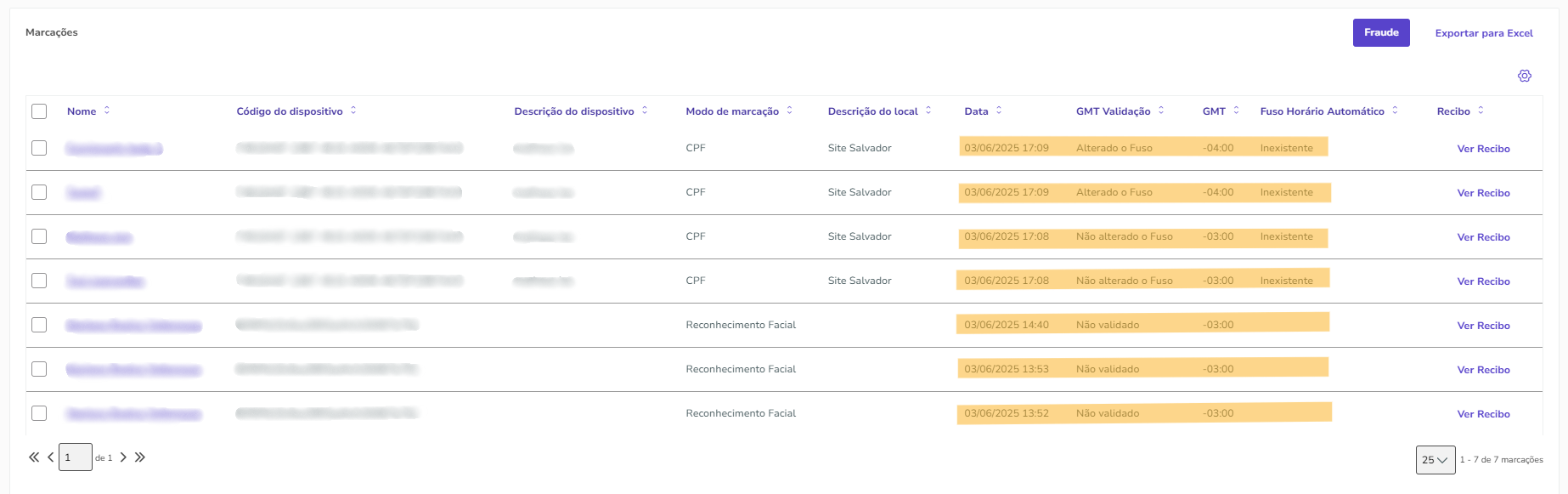The height and width of the screenshot is (494, 1568).
Task: Check the 03/06/2025 13:52 row checkbox
Action: [x=39, y=413]
